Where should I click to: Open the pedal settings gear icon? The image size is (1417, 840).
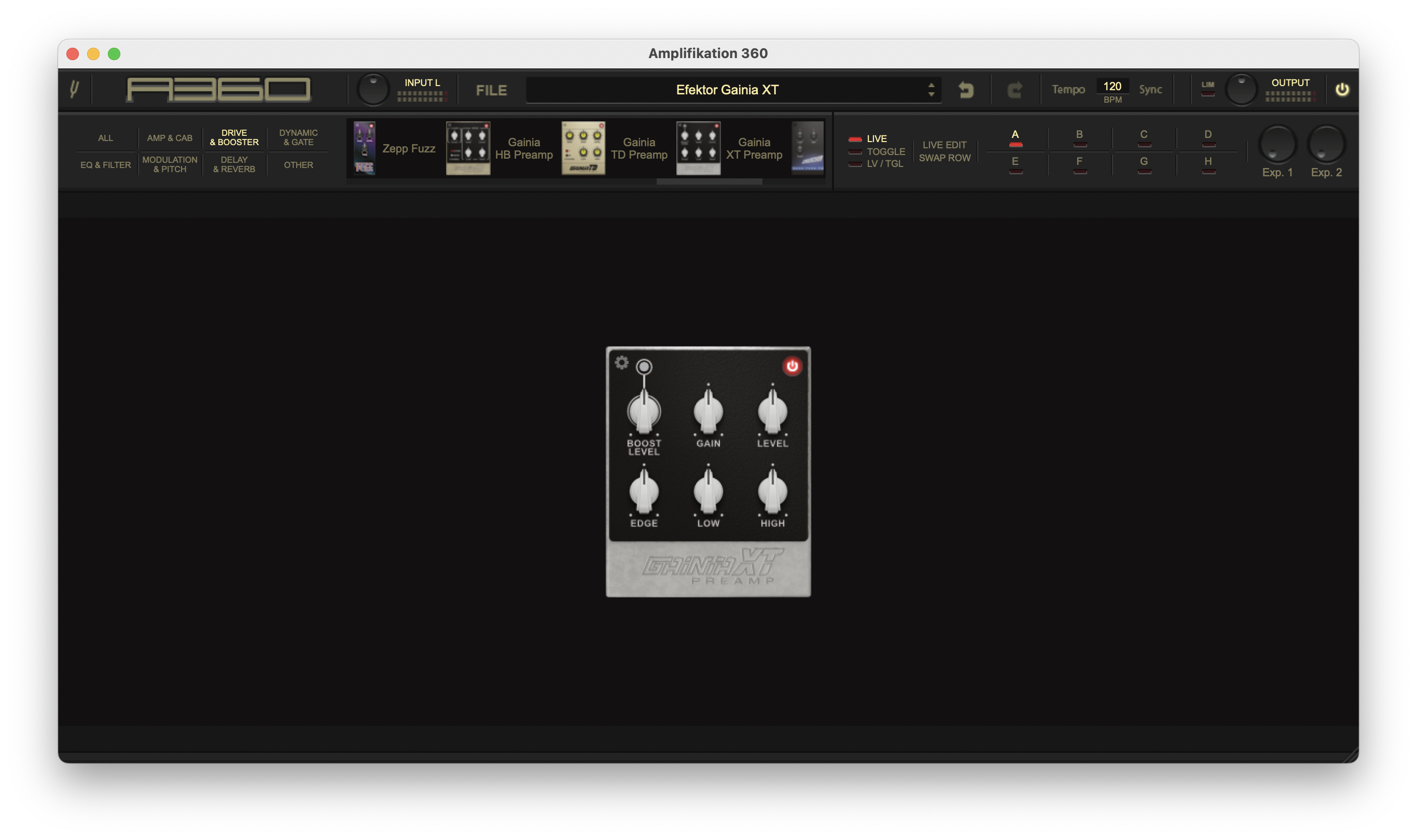click(621, 362)
